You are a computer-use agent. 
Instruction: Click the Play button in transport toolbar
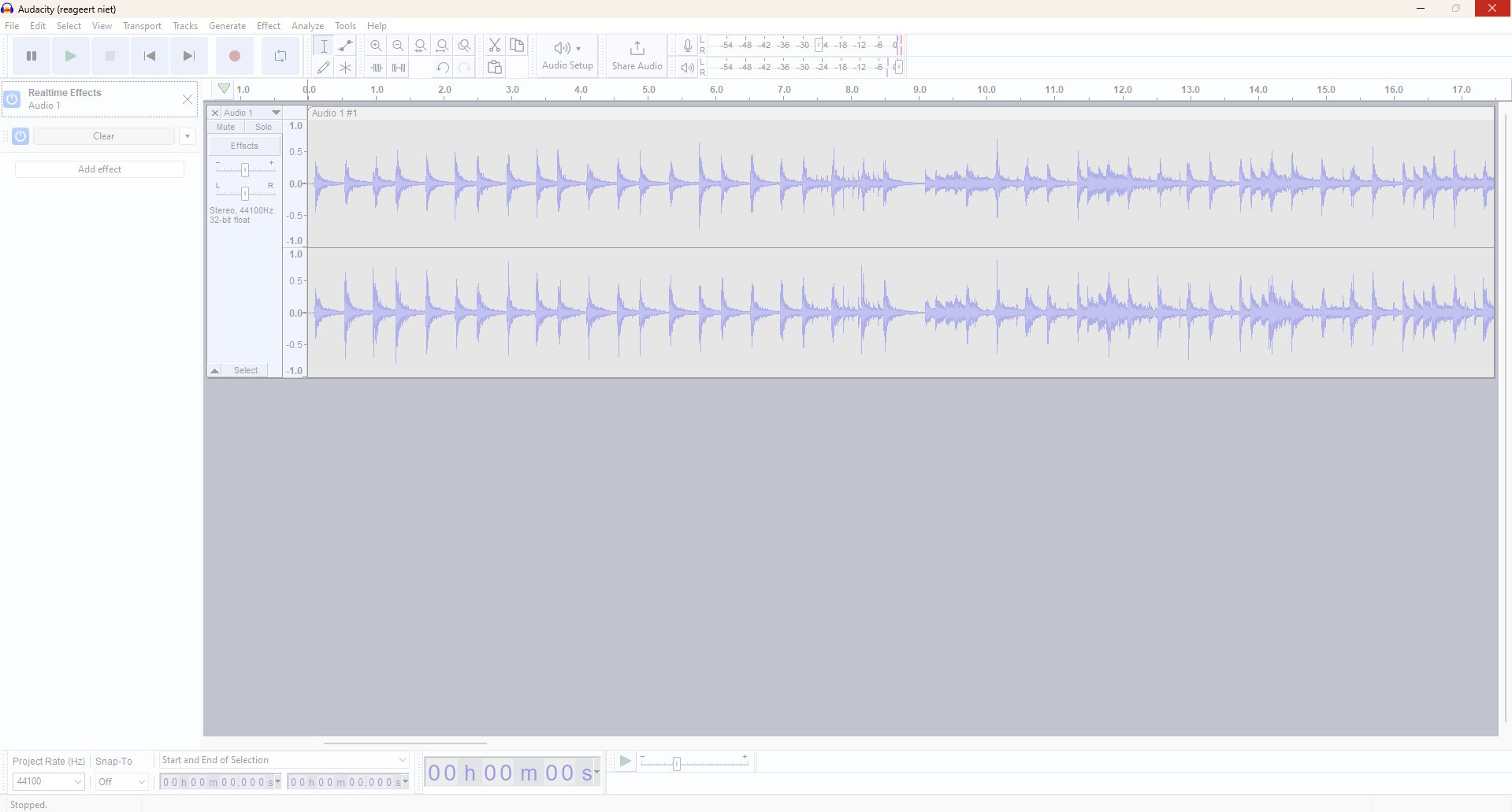click(71, 56)
